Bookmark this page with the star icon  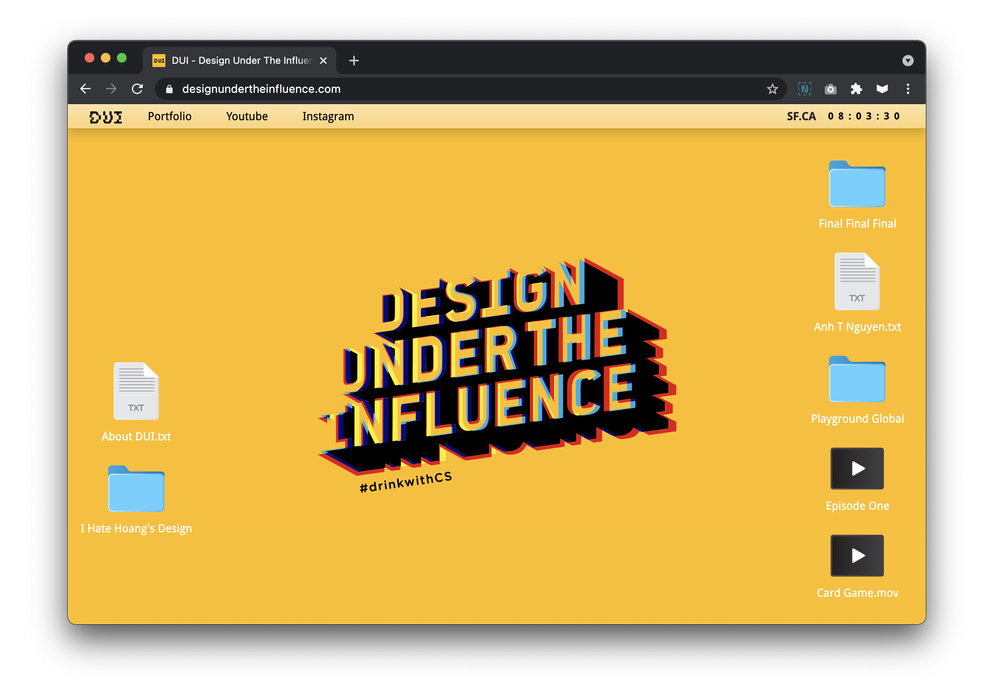click(772, 89)
